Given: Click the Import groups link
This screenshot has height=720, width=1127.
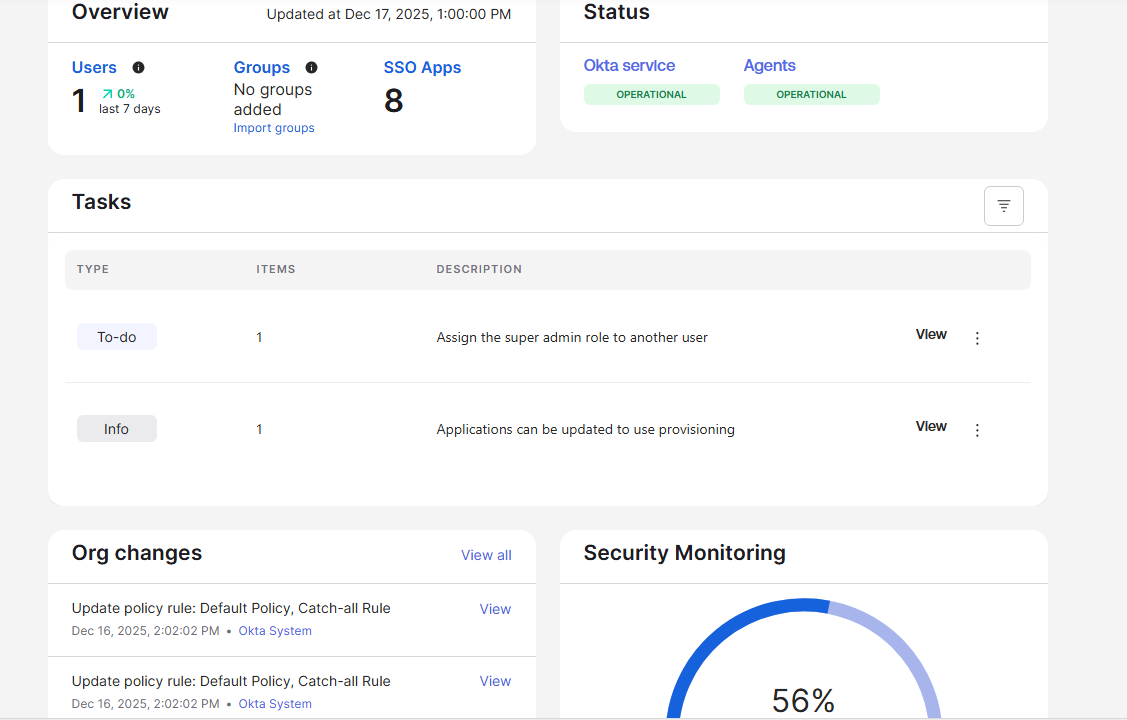Looking at the screenshot, I should pos(273,127).
